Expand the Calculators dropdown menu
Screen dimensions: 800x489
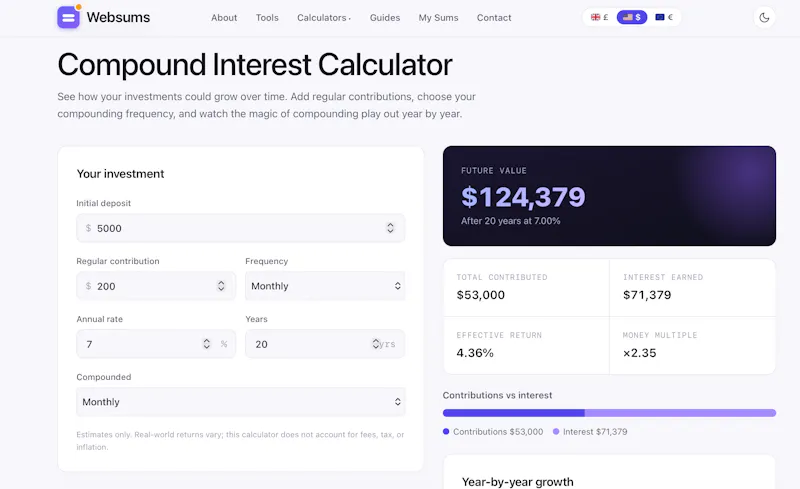(x=324, y=18)
